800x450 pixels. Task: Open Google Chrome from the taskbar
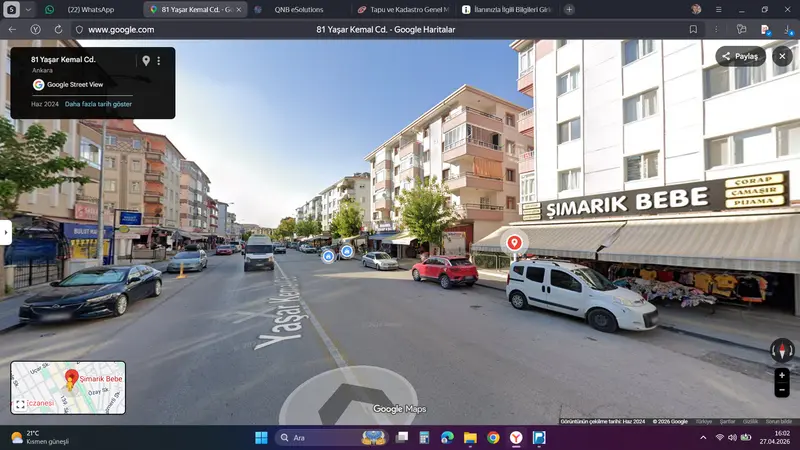[x=493, y=437]
